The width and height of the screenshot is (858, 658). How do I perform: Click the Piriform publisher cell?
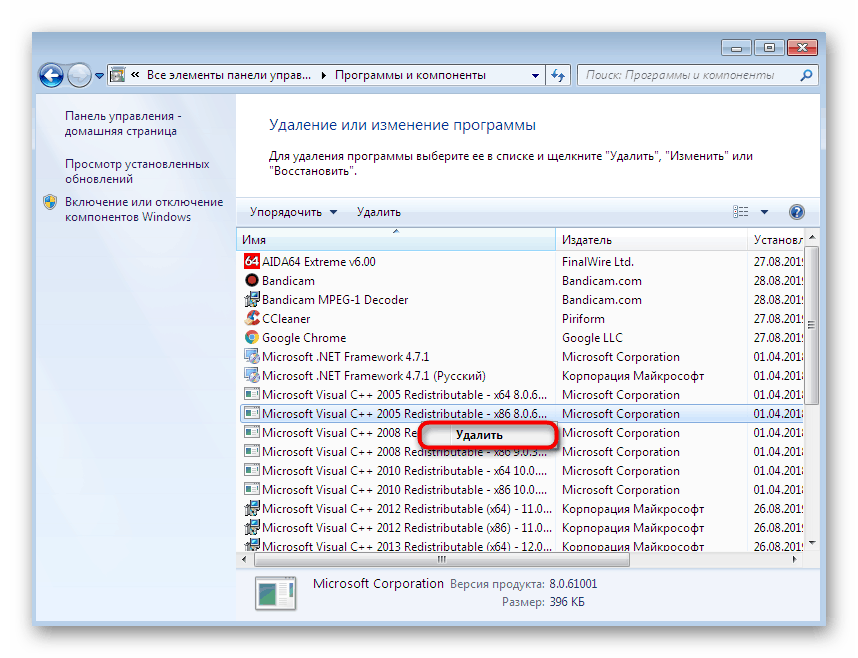click(583, 319)
